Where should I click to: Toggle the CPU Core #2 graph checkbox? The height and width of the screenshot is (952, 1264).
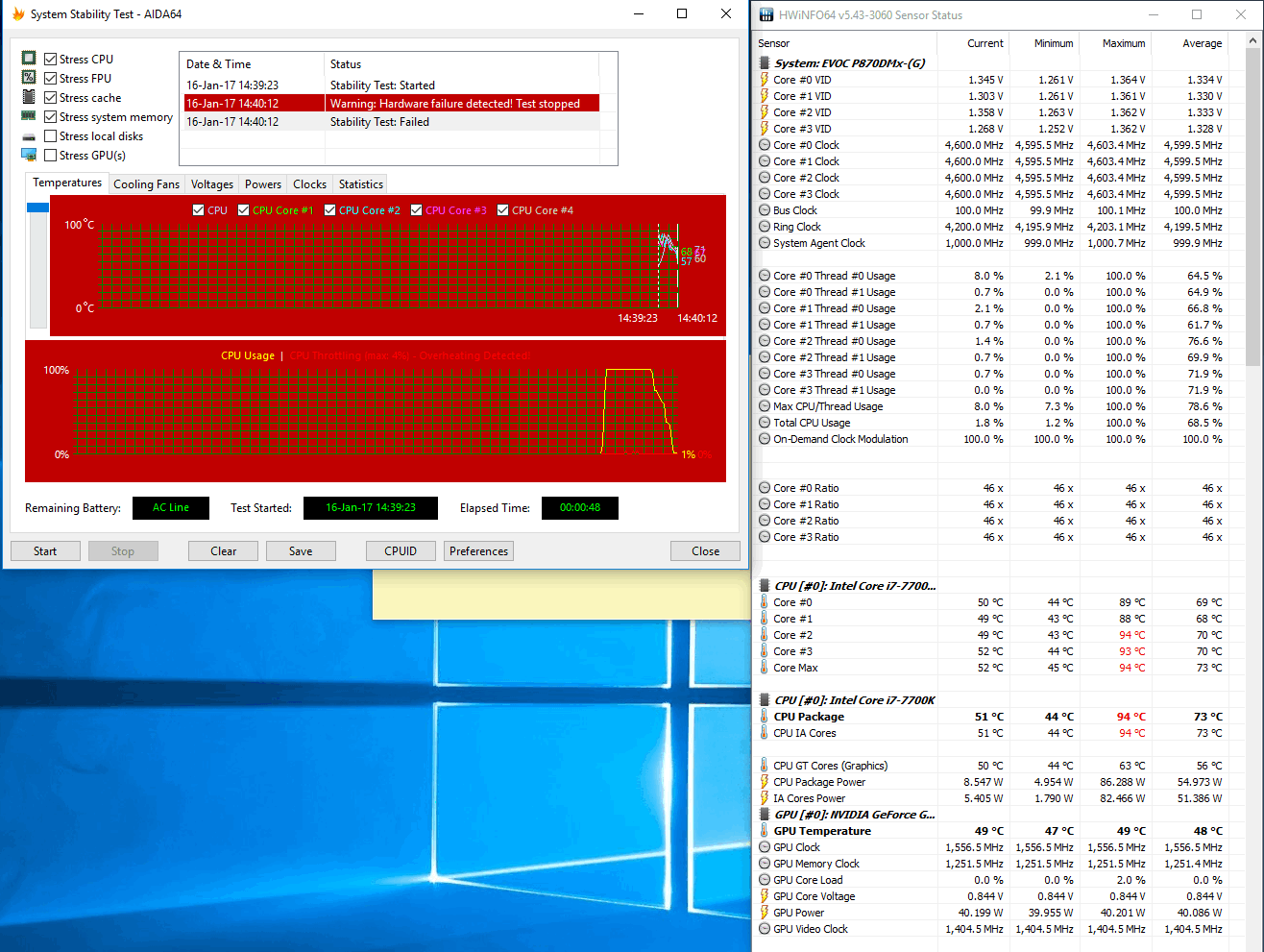click(329, 210)
